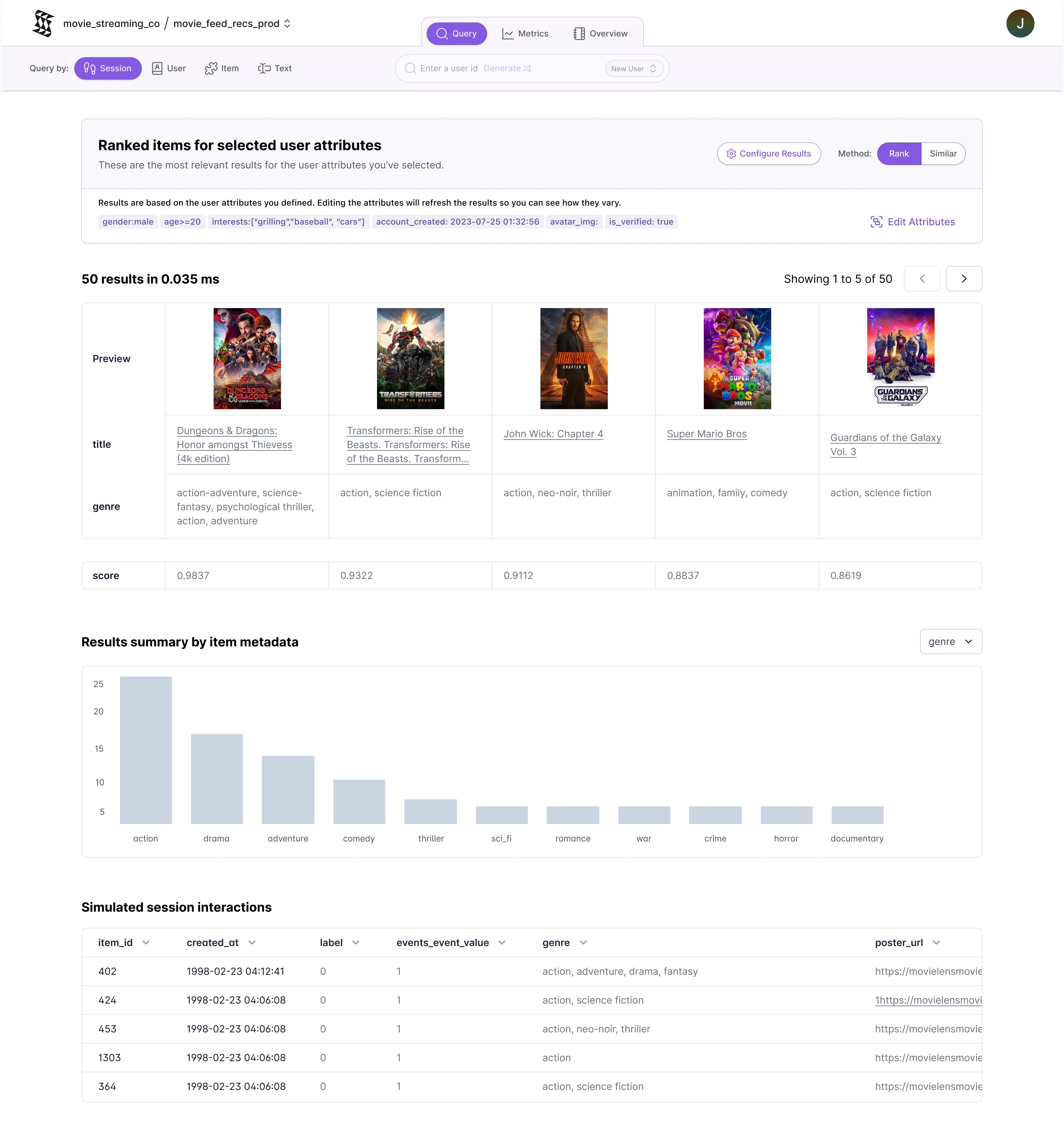Open Super Mario Bros link
The width and height of the screenshot is (1064, 1136).
click(x=707, y=434)
